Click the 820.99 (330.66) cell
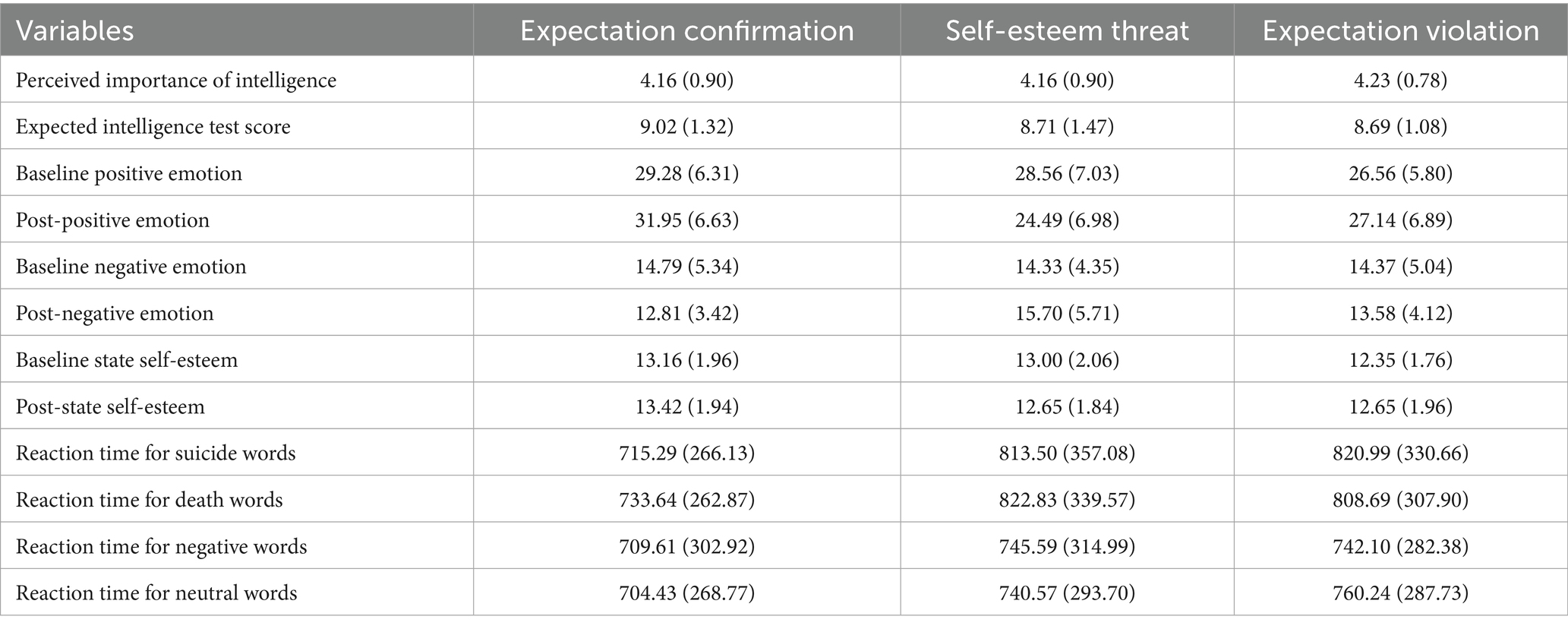 click(1400, 454)
